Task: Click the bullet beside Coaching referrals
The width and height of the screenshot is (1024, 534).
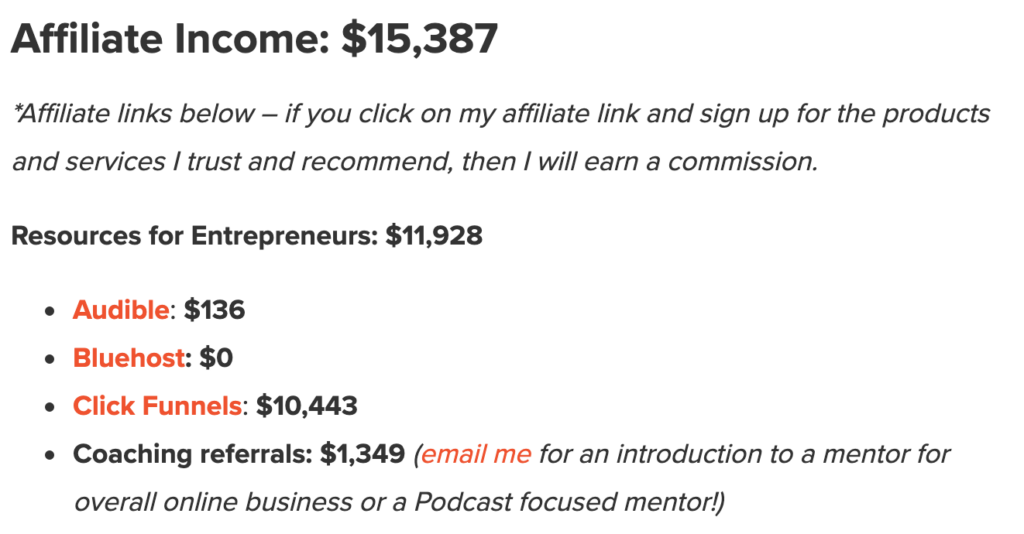Action: (50, 456)
